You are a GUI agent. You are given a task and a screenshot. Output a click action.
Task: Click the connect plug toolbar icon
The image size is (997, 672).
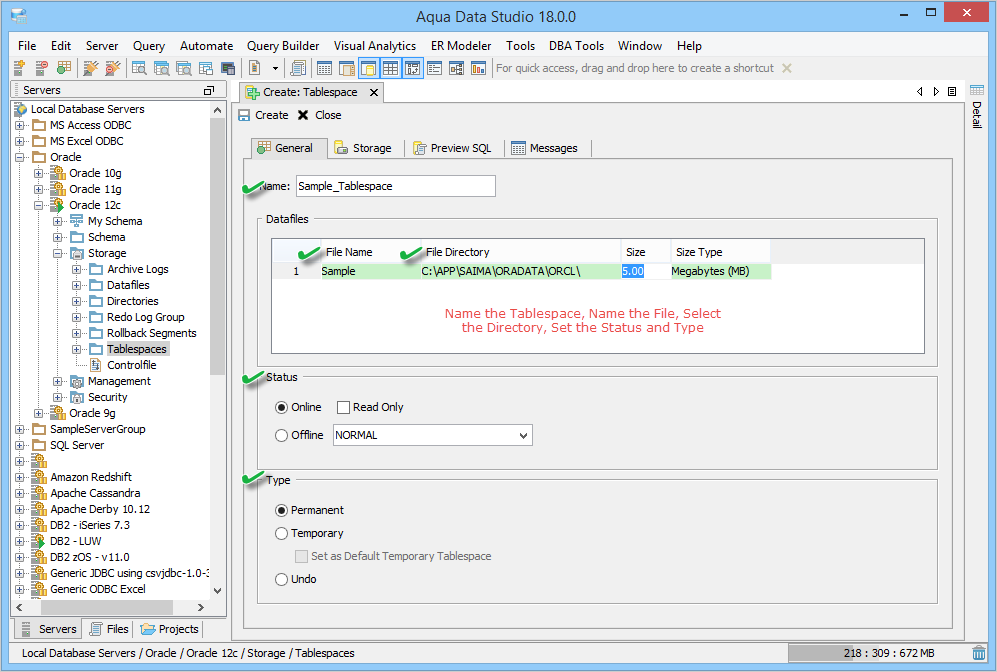91,67
